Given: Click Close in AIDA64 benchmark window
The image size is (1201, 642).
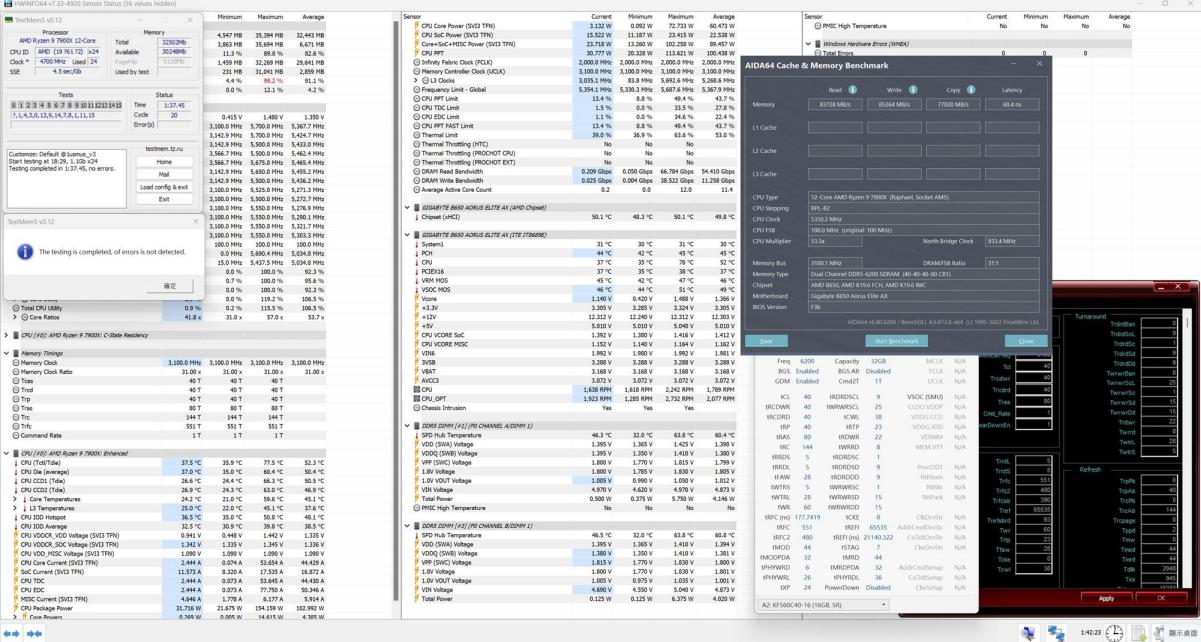Looking at the screenshot, I should [x=1025, y=341].
